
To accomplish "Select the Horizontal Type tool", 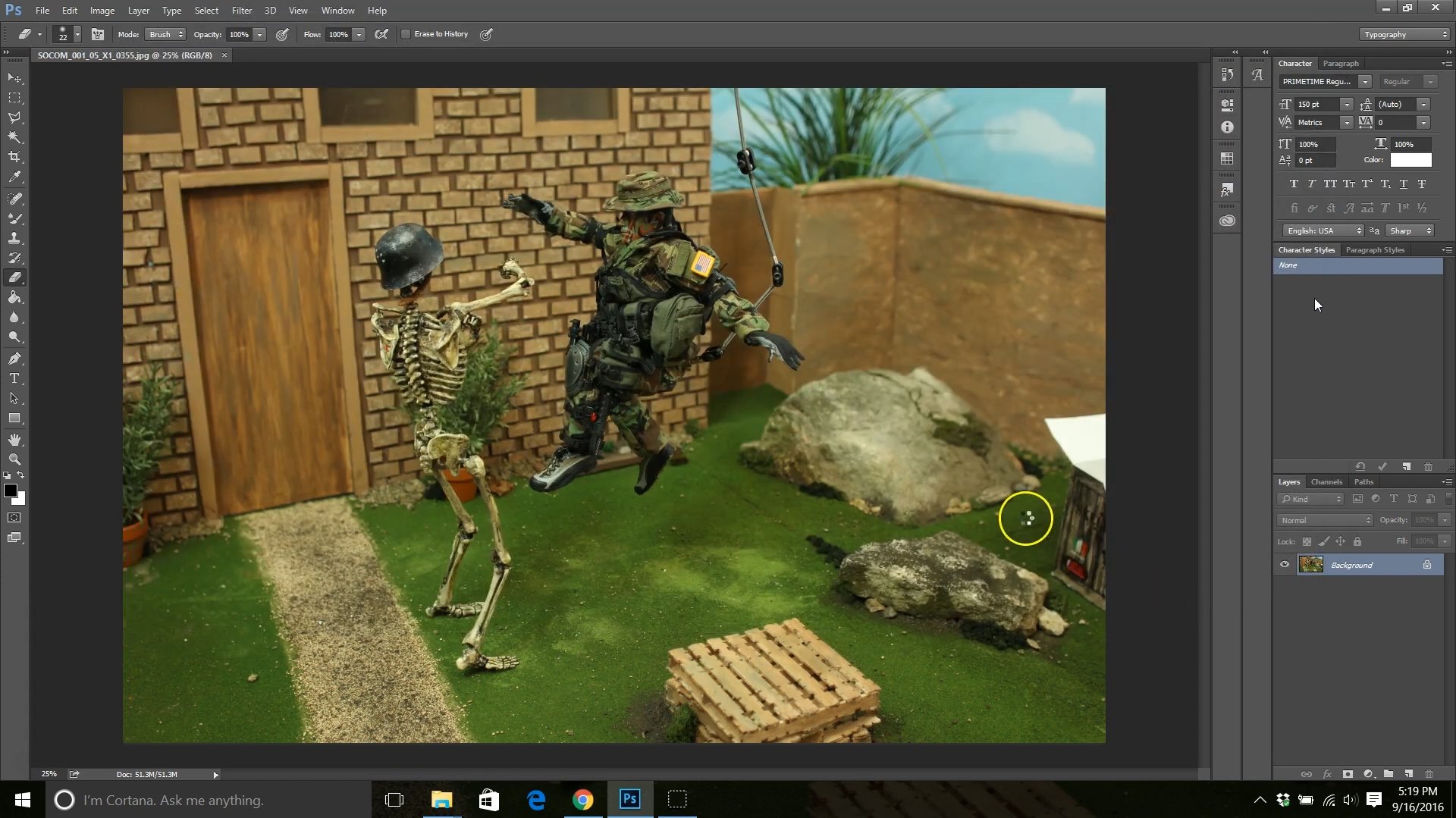I will pyautogui.click(x=14, y=378).
